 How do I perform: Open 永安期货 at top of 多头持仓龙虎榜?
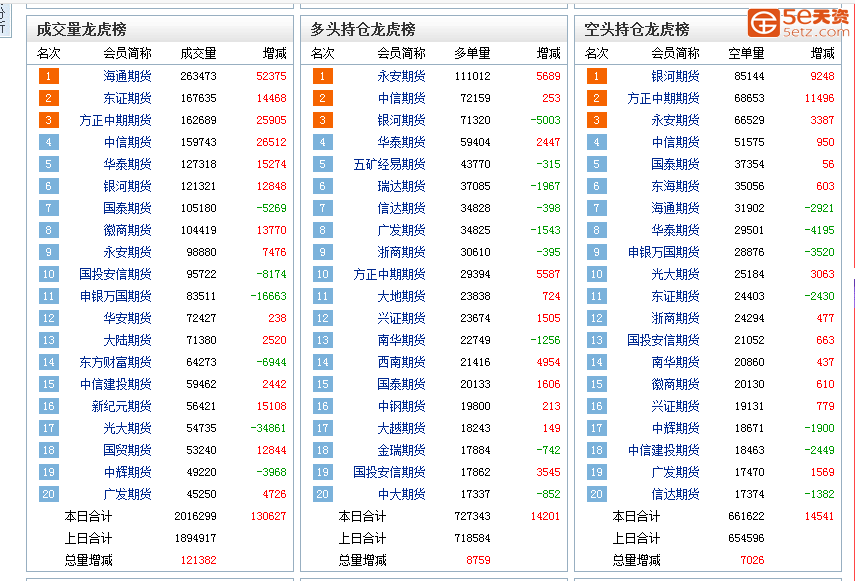tap(401, 76)
